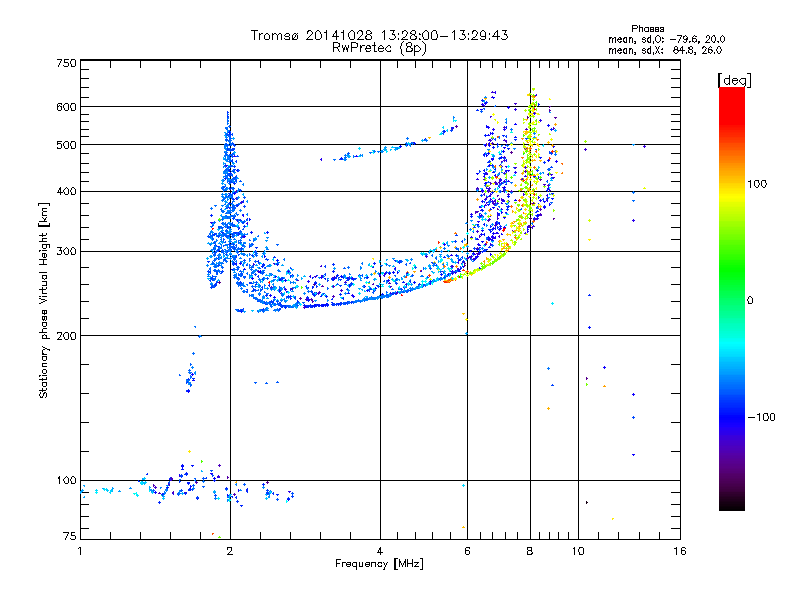Click the y-axis '600' tick label
The height and width of the screenshot is (600, 800).
point(66,107)
